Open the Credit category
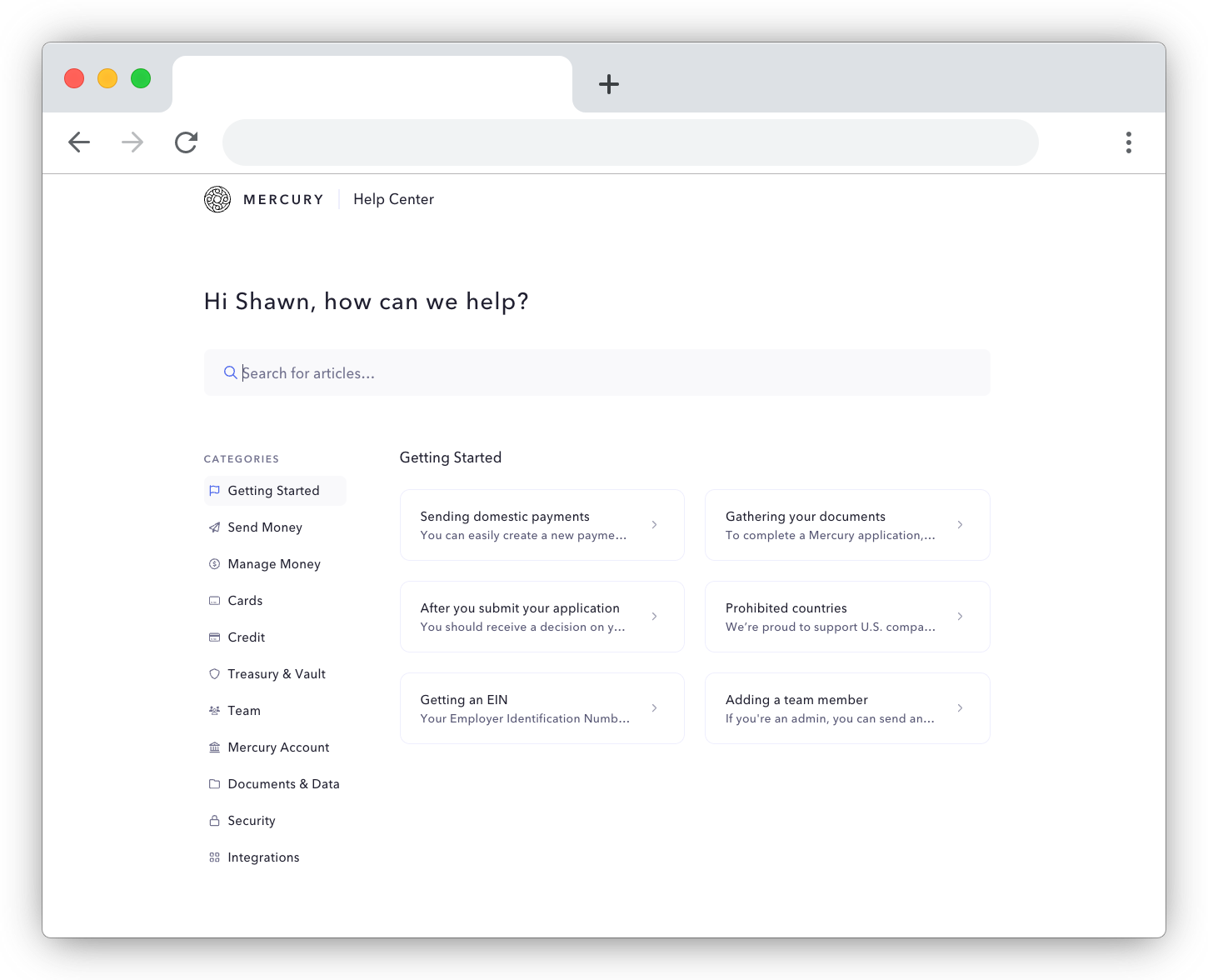Image resolution: width=1208 pixels, height=980 pixels. [x=247, y=637]
